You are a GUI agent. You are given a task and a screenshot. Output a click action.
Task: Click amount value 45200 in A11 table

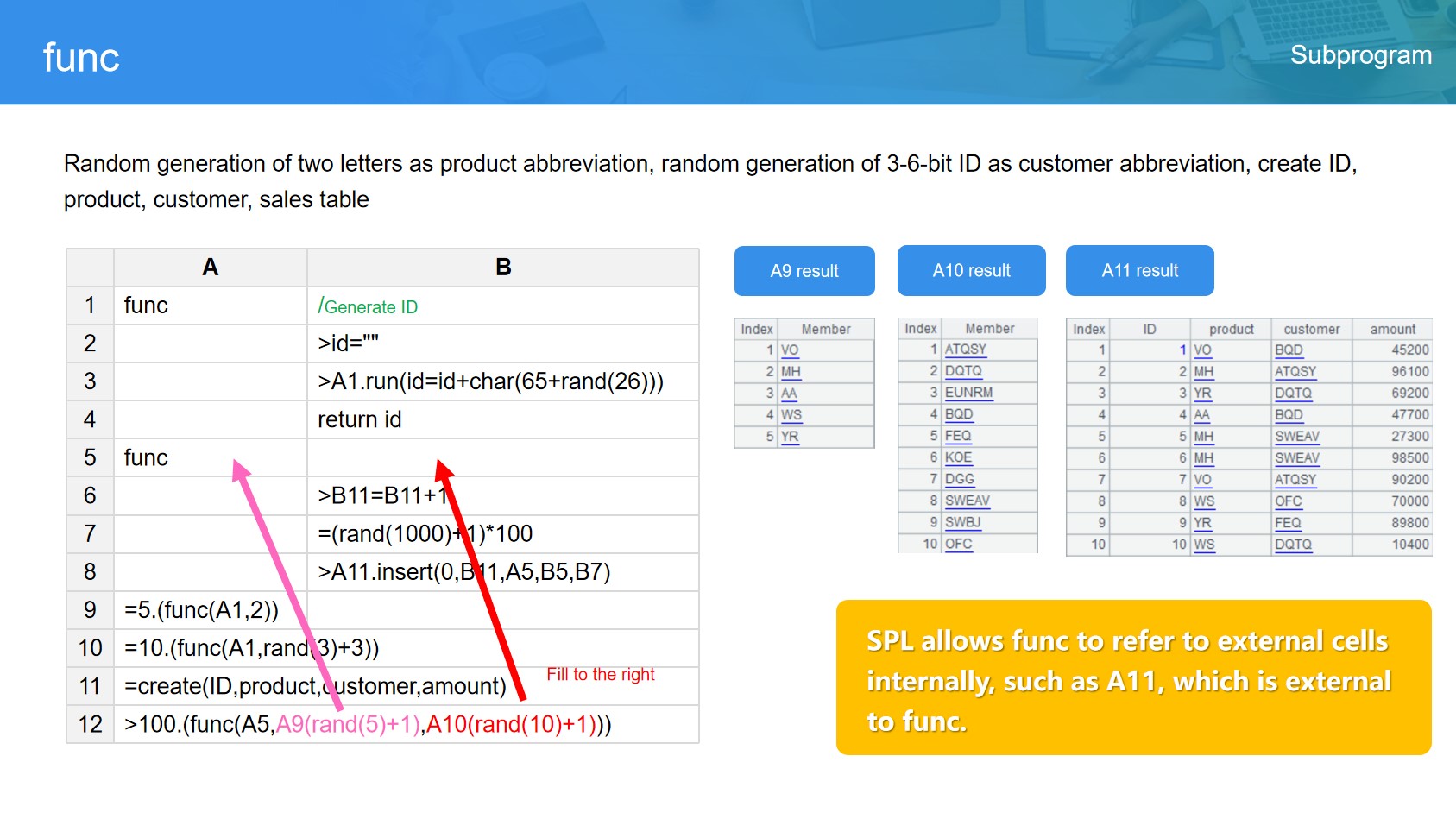point(1410,350)
